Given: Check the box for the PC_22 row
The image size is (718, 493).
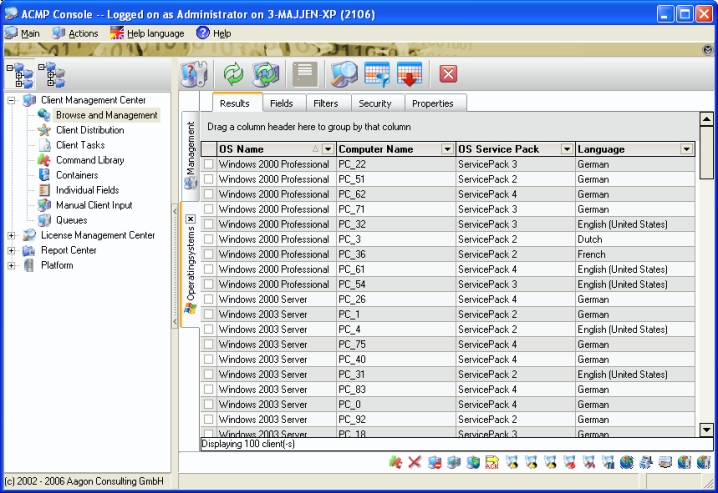Looking at the screenshot, I should point(209,164).
